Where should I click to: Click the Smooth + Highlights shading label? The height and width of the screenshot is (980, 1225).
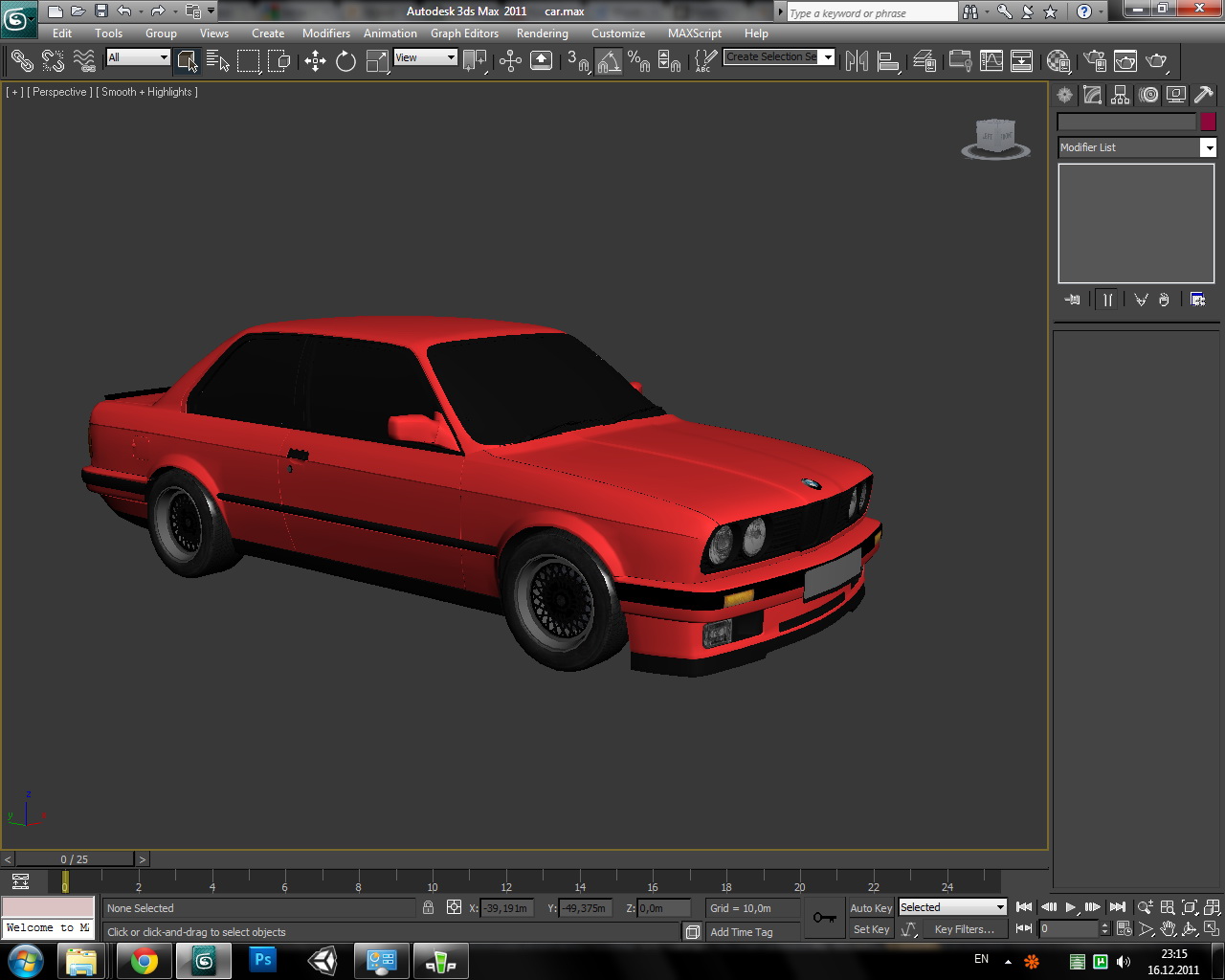pyautogui.click(x=147, y=92)
